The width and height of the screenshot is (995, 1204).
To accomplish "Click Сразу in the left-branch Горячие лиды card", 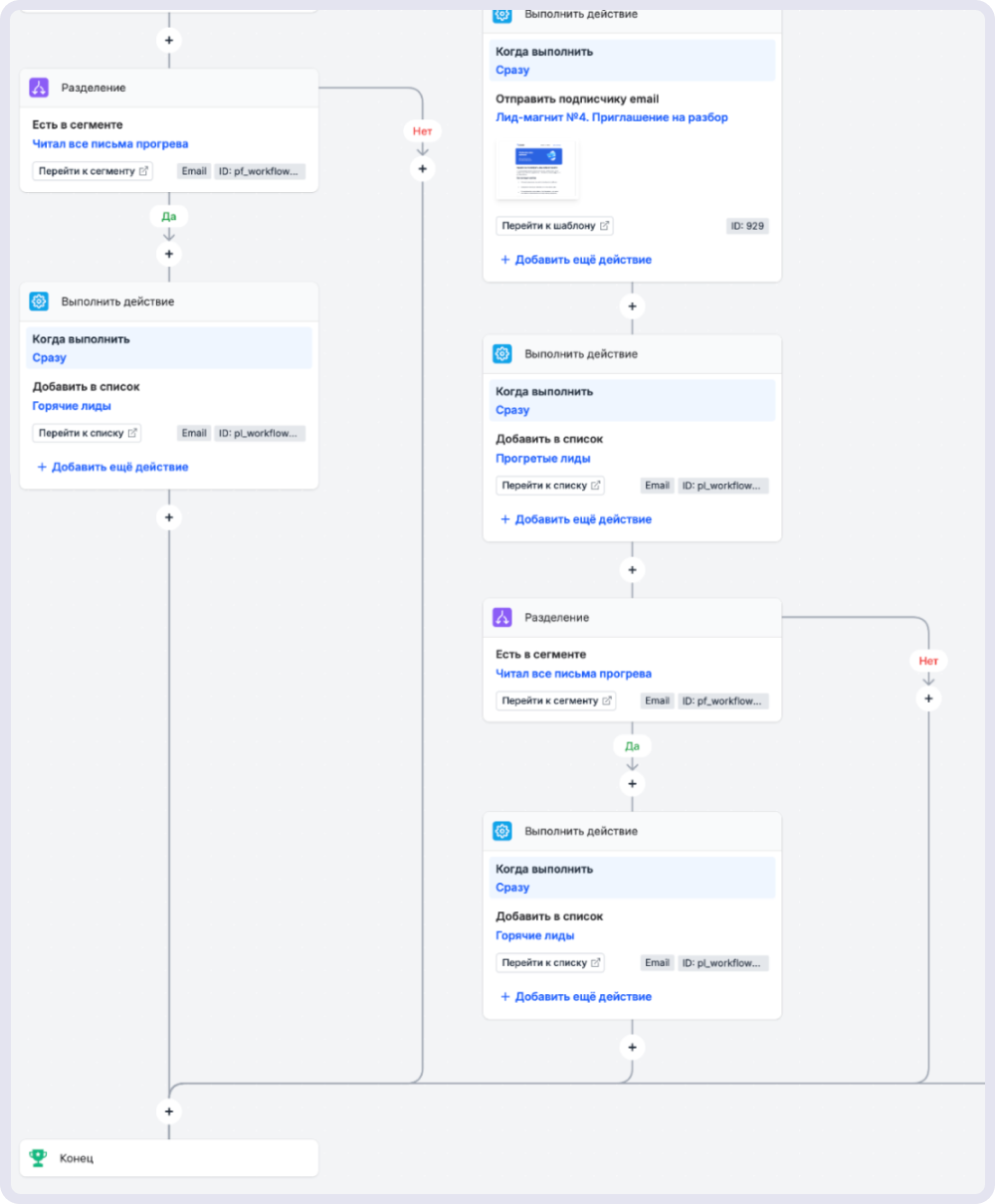I will (x=49, y=358).
